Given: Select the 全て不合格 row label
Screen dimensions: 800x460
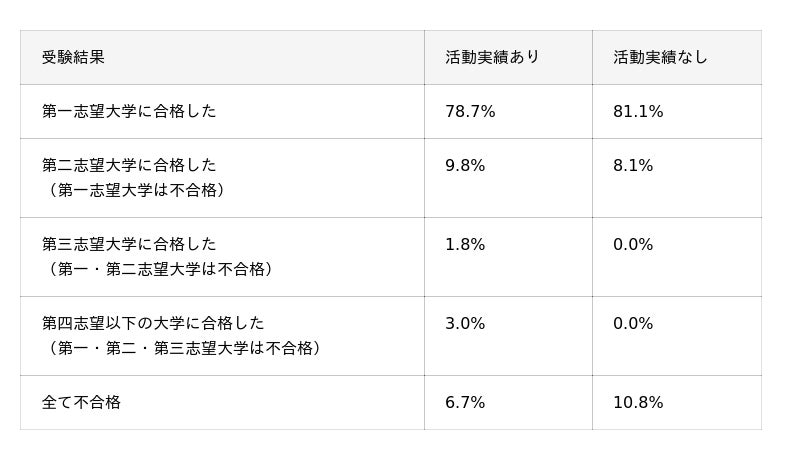Looking at the screenshot, I should pyautogui.click(x=81, y=402).
